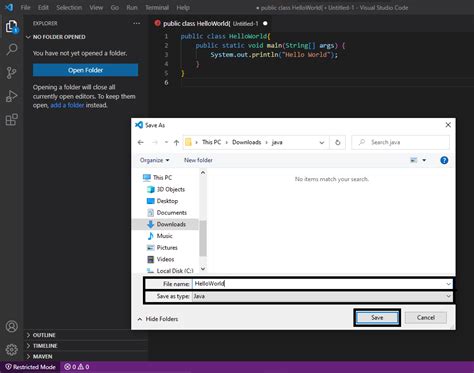Open Source Control view icon
This screenshot has width=474, height=373.
point(11,73)
